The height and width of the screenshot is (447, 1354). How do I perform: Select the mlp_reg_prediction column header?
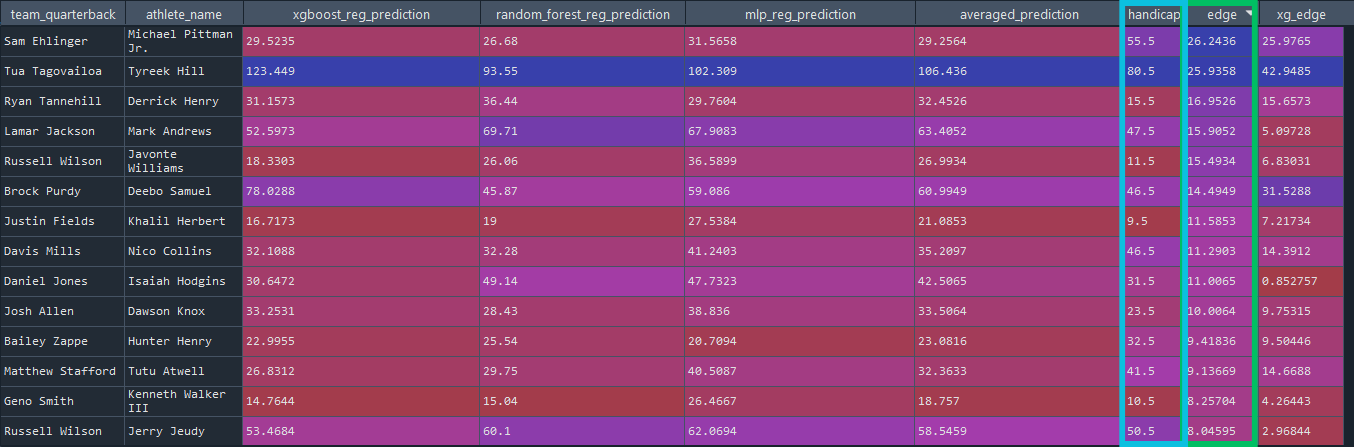(800, 14)
